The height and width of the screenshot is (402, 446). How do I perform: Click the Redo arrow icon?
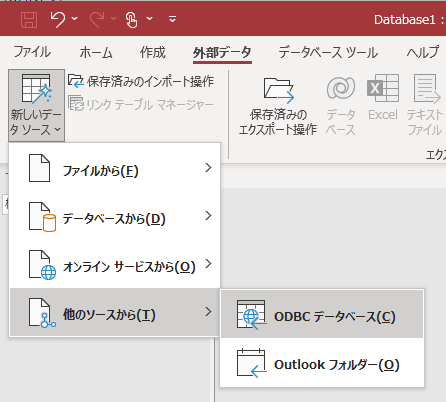(x=97, y=19)
